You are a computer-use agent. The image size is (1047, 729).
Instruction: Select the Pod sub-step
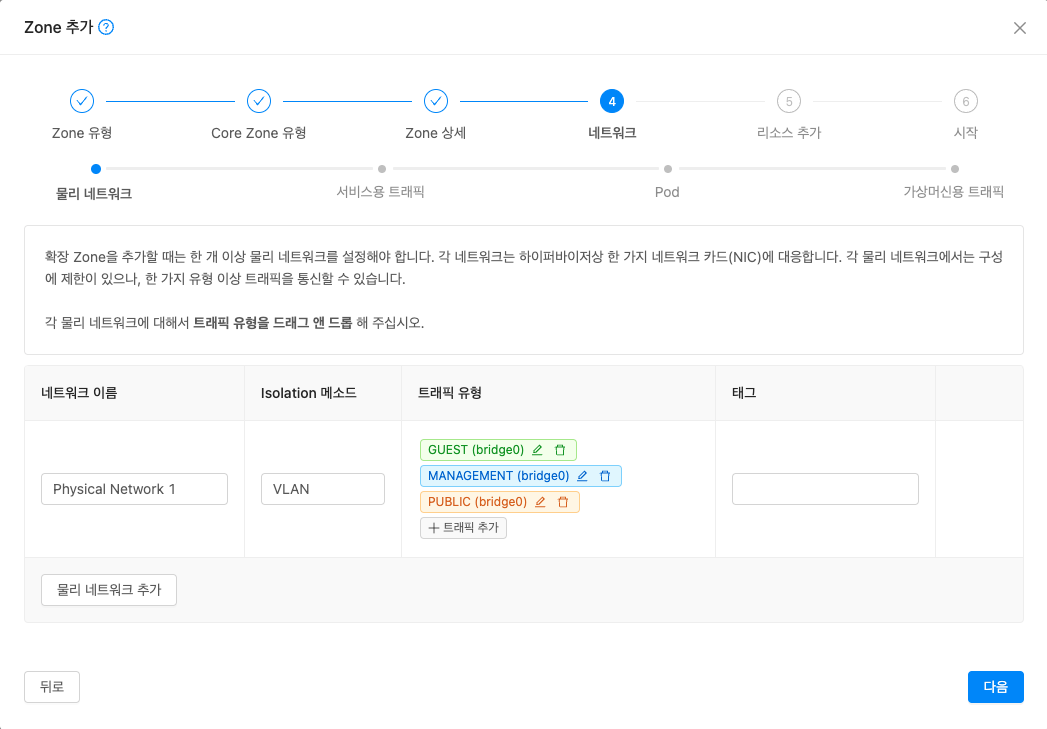coord(667,170)
